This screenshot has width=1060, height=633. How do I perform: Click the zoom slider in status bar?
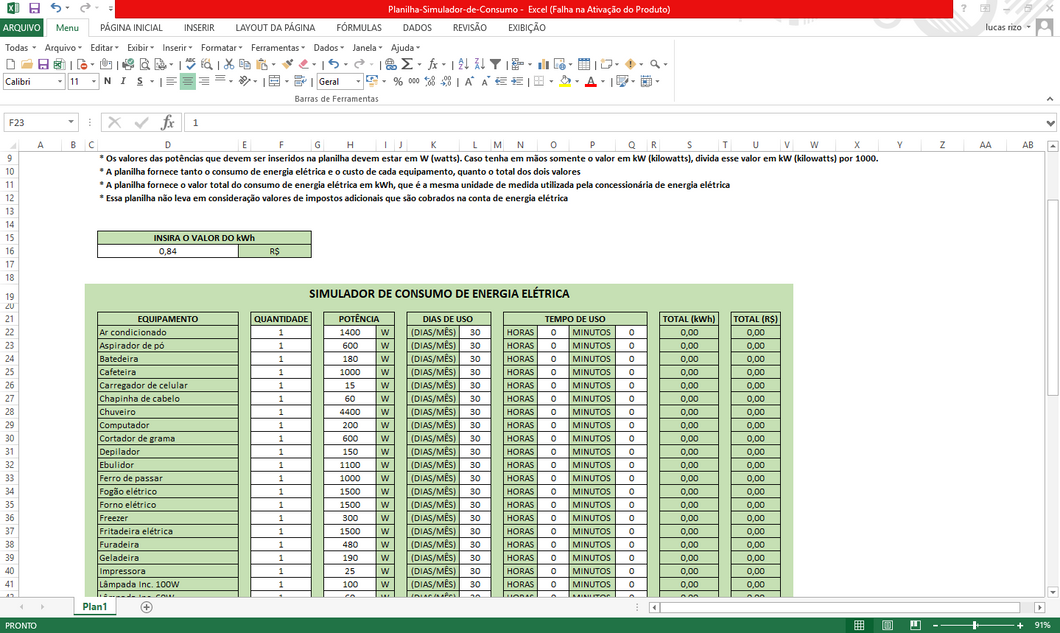point(973,625)
